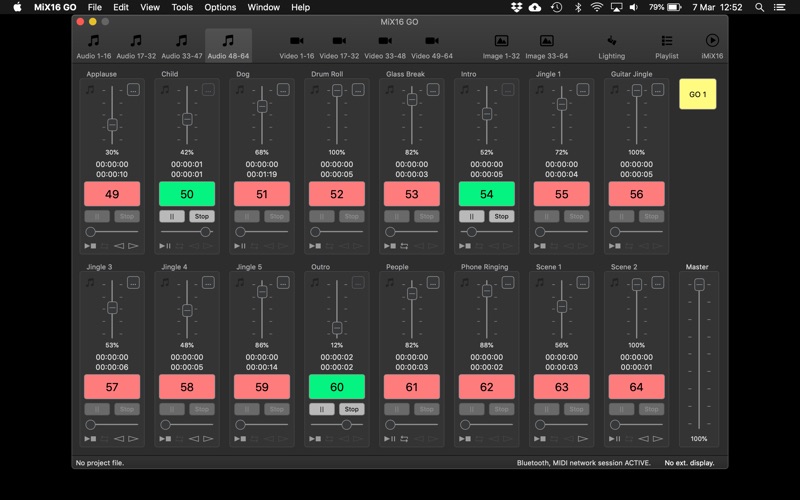Toggle play/pause mode on Dog

point(240,246)
